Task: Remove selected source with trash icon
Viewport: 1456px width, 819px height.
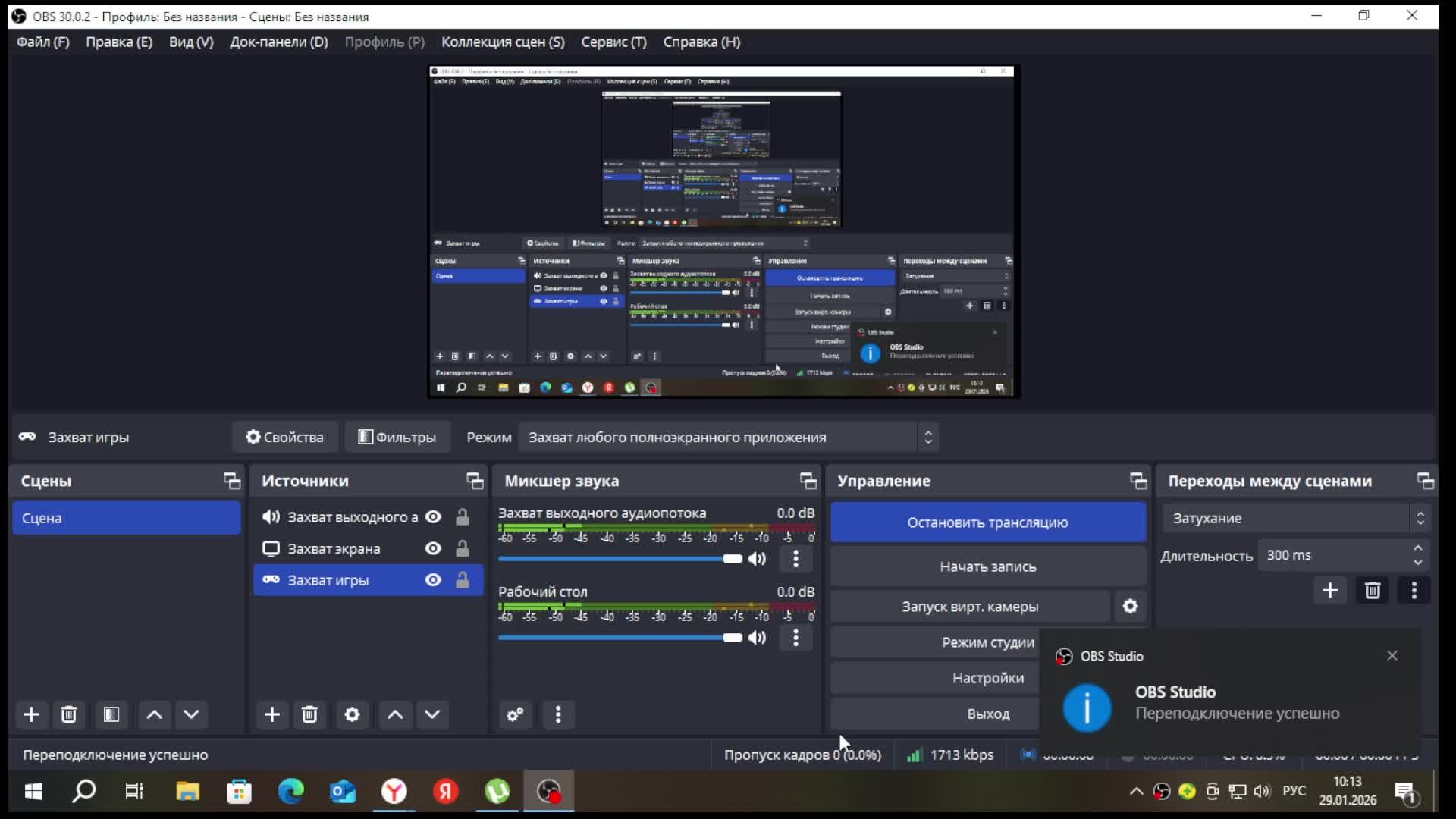Action: [309, 714]
